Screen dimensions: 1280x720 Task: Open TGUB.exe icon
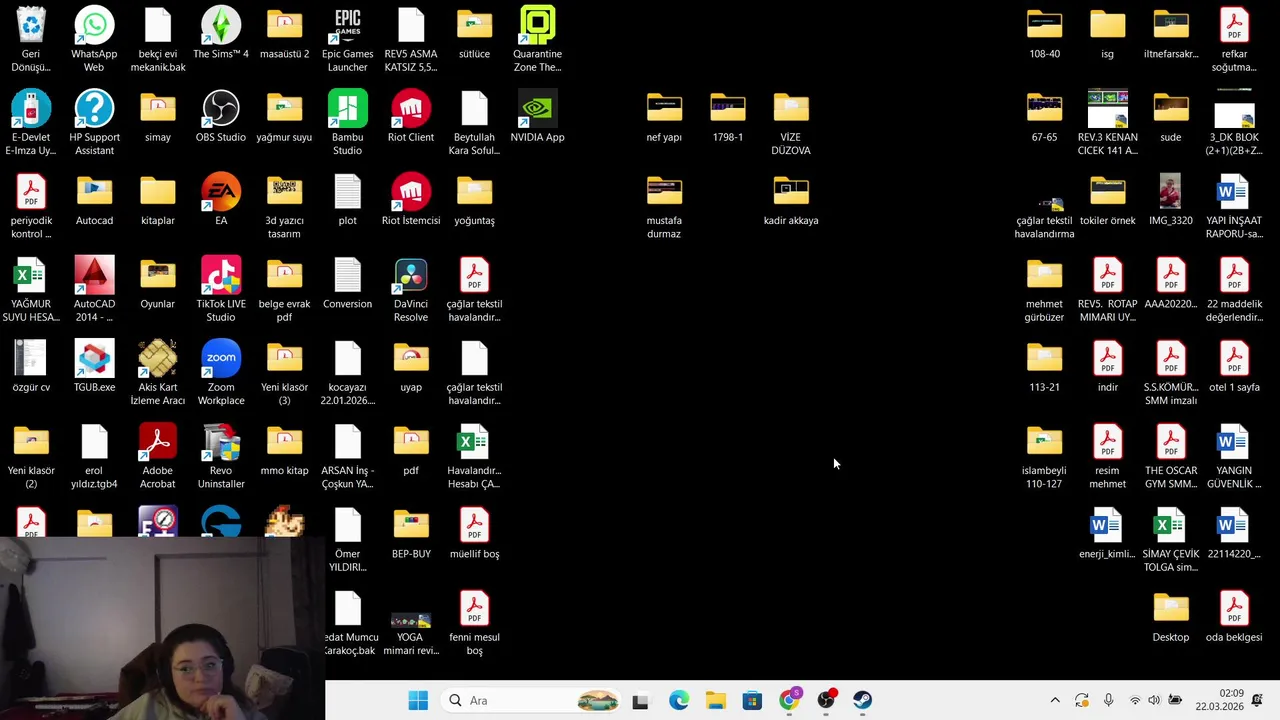[94, 358]
